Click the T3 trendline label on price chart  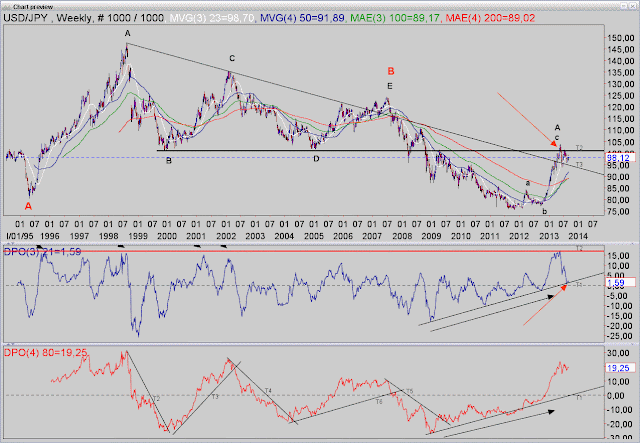[579, 165]
